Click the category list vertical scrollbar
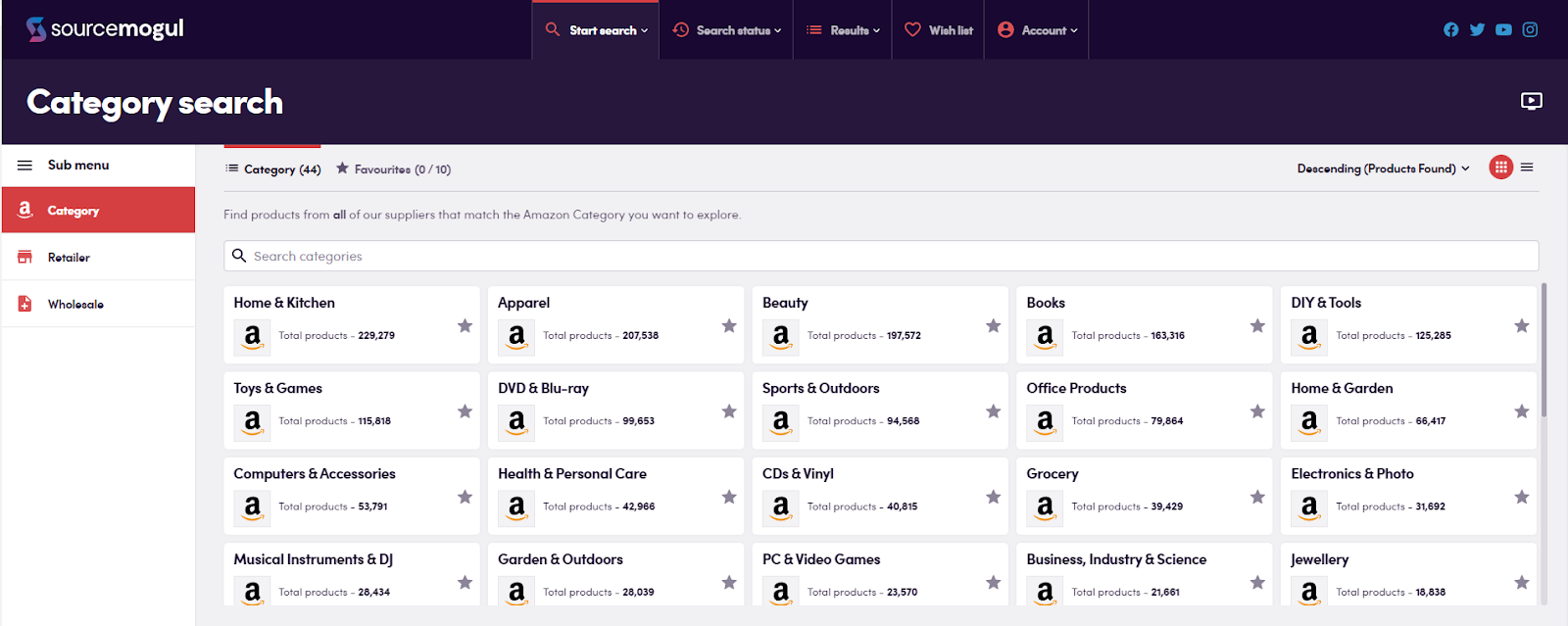Viewport: 1568px width, 626px height. (x=1543, y=353)
